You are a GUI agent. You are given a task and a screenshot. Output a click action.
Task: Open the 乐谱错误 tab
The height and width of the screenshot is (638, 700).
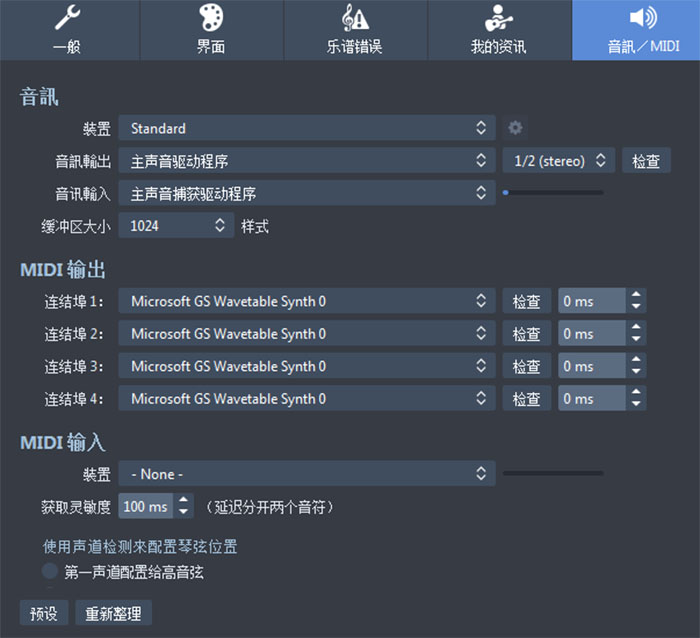(355, 30)
